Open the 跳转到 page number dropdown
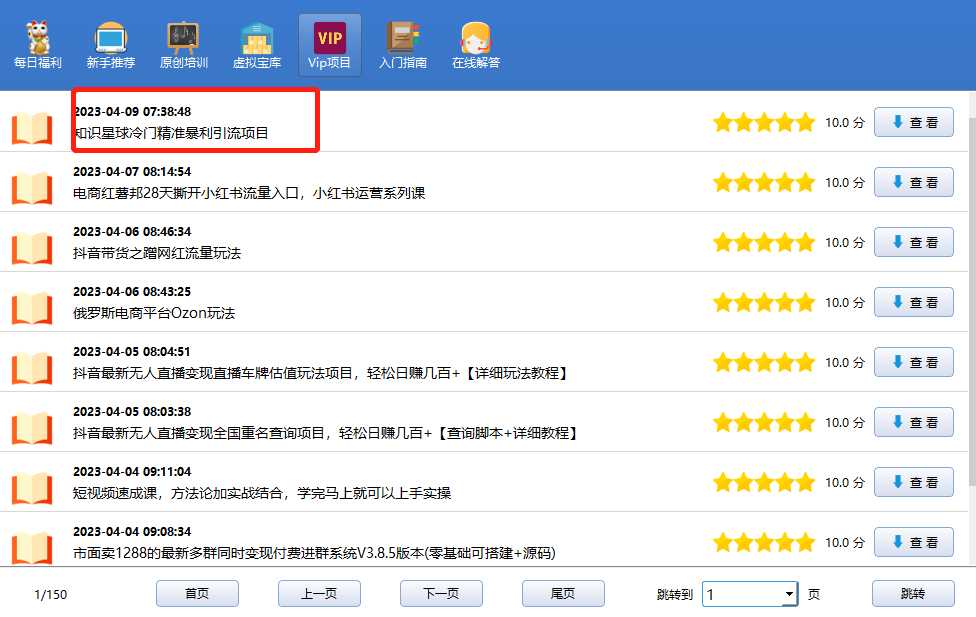The image size is (976, 617). (x=750, y=594)
